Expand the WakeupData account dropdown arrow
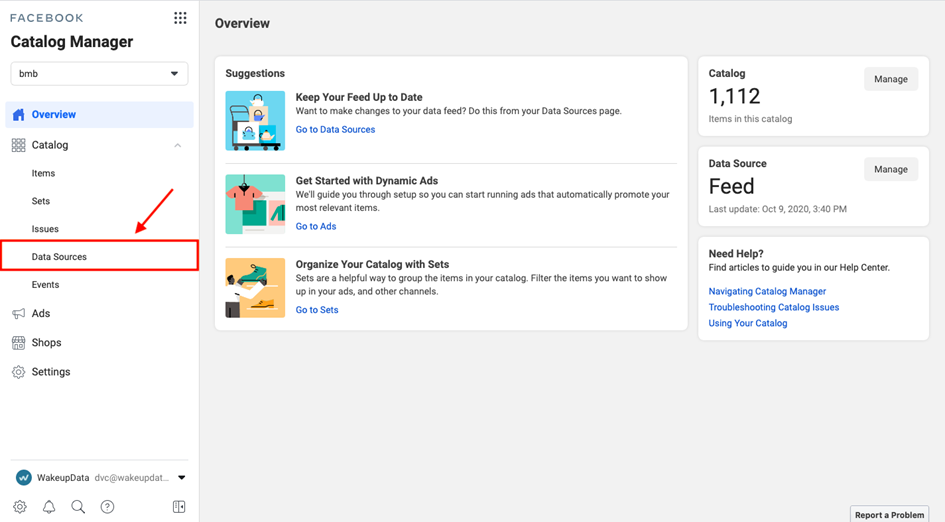This screenshot has width=945, height=522. [x=181, y=477]
